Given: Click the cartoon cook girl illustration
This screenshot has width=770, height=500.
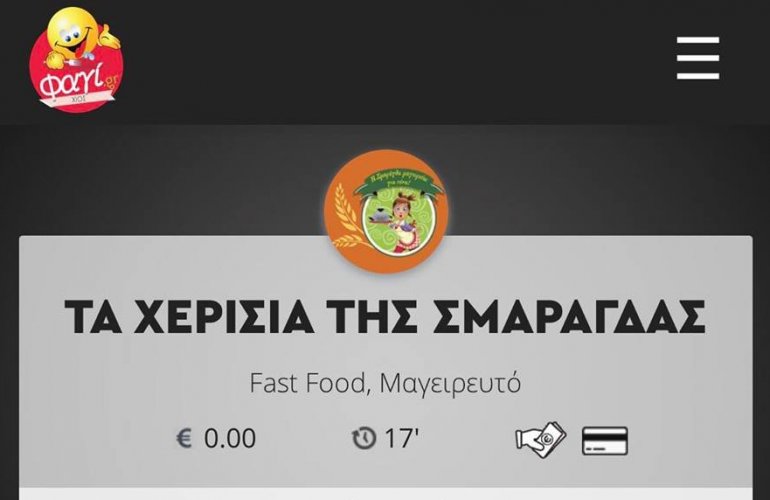Looking at the screenshot, I should tap(402, 222).
